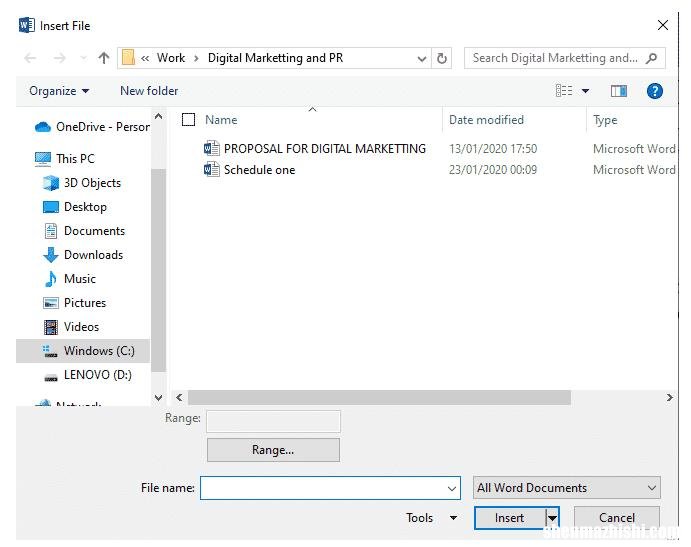The width and height of the screenshot is (691, 547).
Task: Go to the Desktop folder
Action: coord(74,207)
